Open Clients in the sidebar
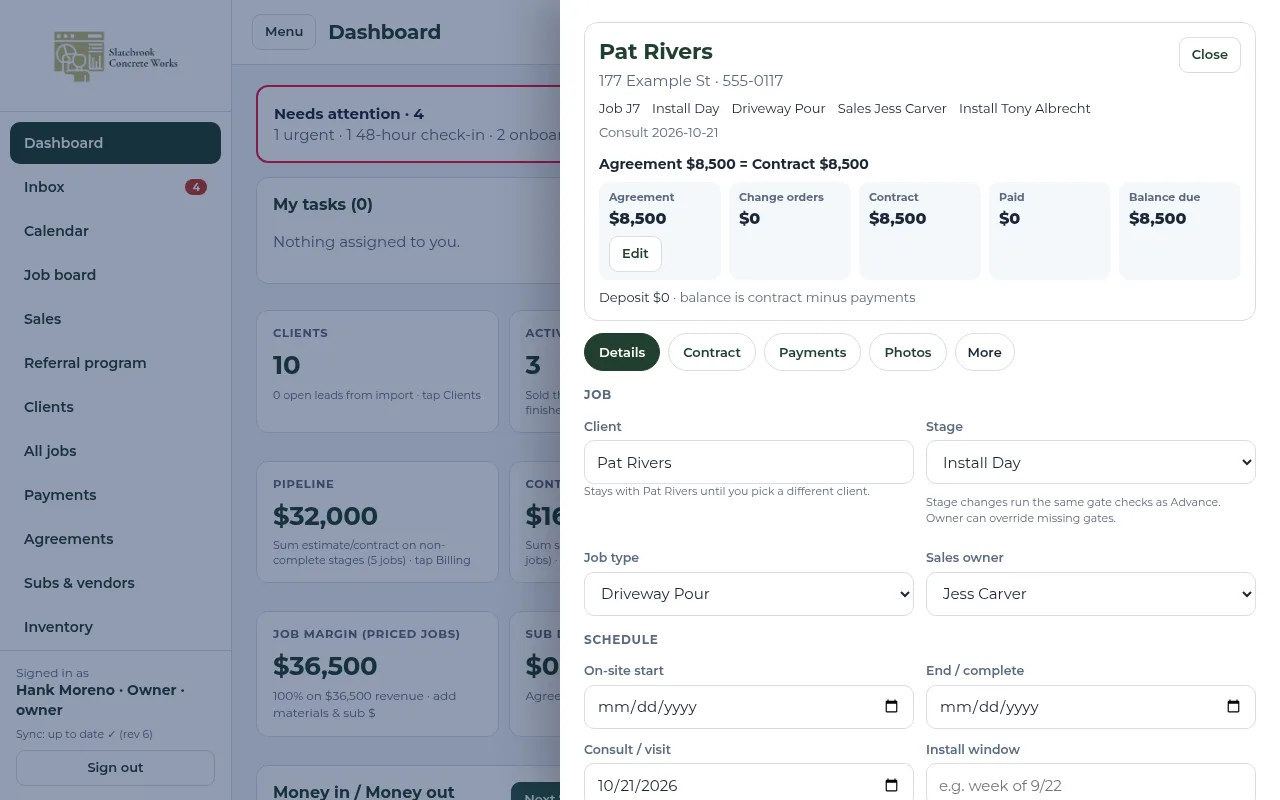Viewport: 1280px width, 800px height. 115,407
